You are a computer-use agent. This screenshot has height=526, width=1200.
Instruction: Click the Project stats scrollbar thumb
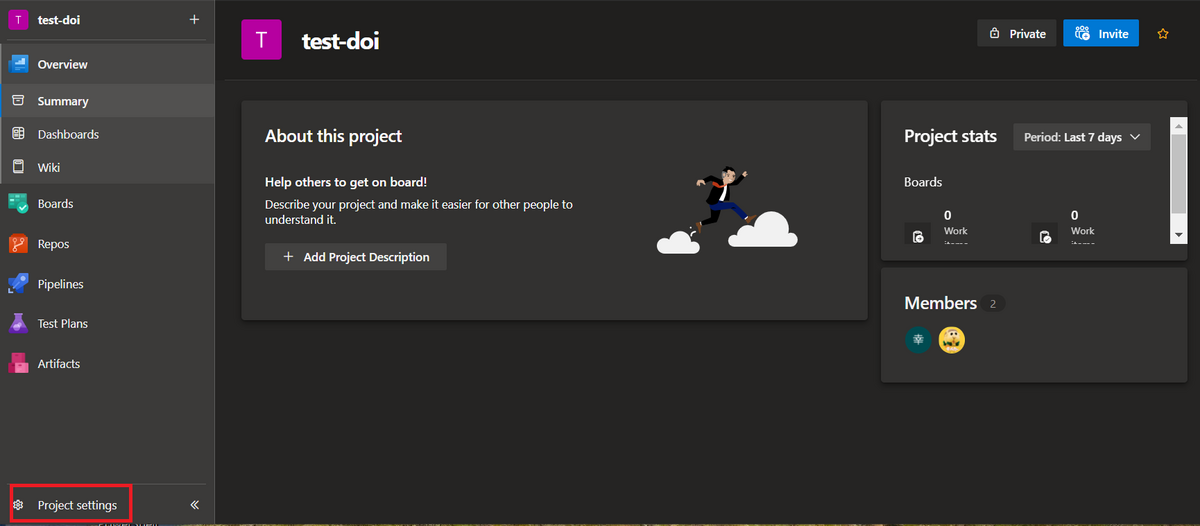[1179, 174]
